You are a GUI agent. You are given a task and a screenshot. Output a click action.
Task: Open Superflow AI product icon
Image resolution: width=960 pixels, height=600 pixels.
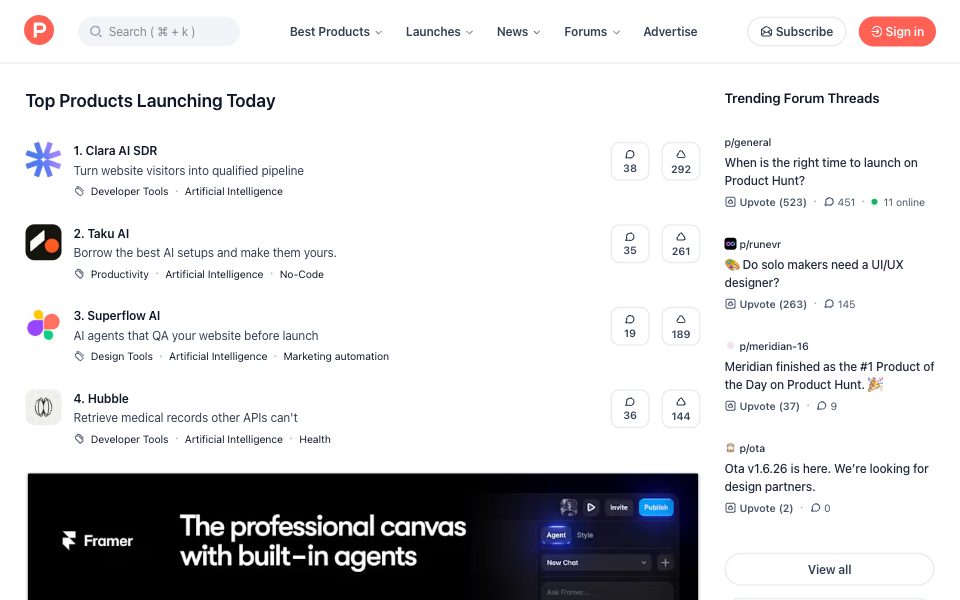coord(43,324)
